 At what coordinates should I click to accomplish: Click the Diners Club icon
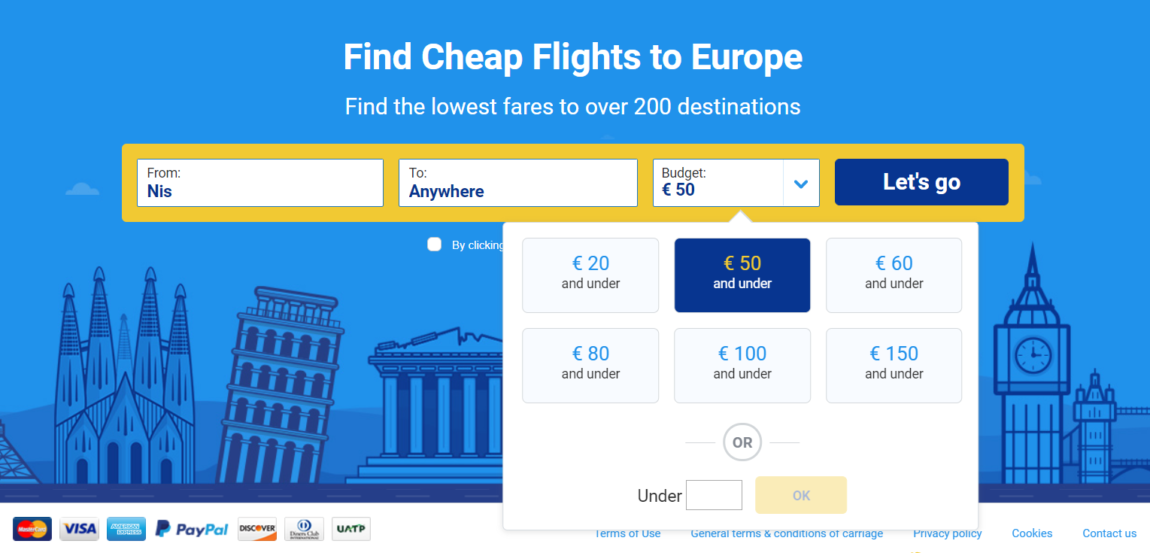[304, 529]
